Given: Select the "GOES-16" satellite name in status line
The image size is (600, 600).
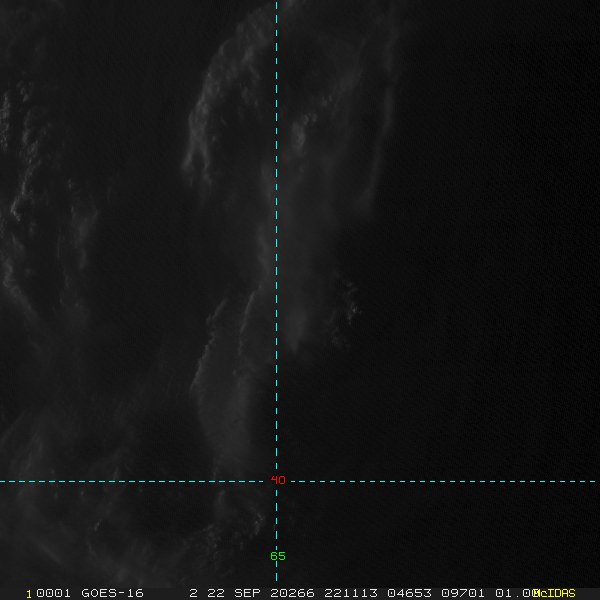Looking at the screenshot, I should tap(112, 593).
